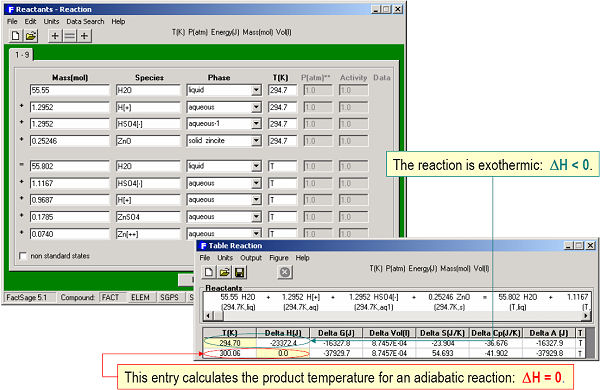Open Output menu in Table Reaction
The height and width of the screenshot is (390, 600).
pyautogui.click(x=251, y=258)
